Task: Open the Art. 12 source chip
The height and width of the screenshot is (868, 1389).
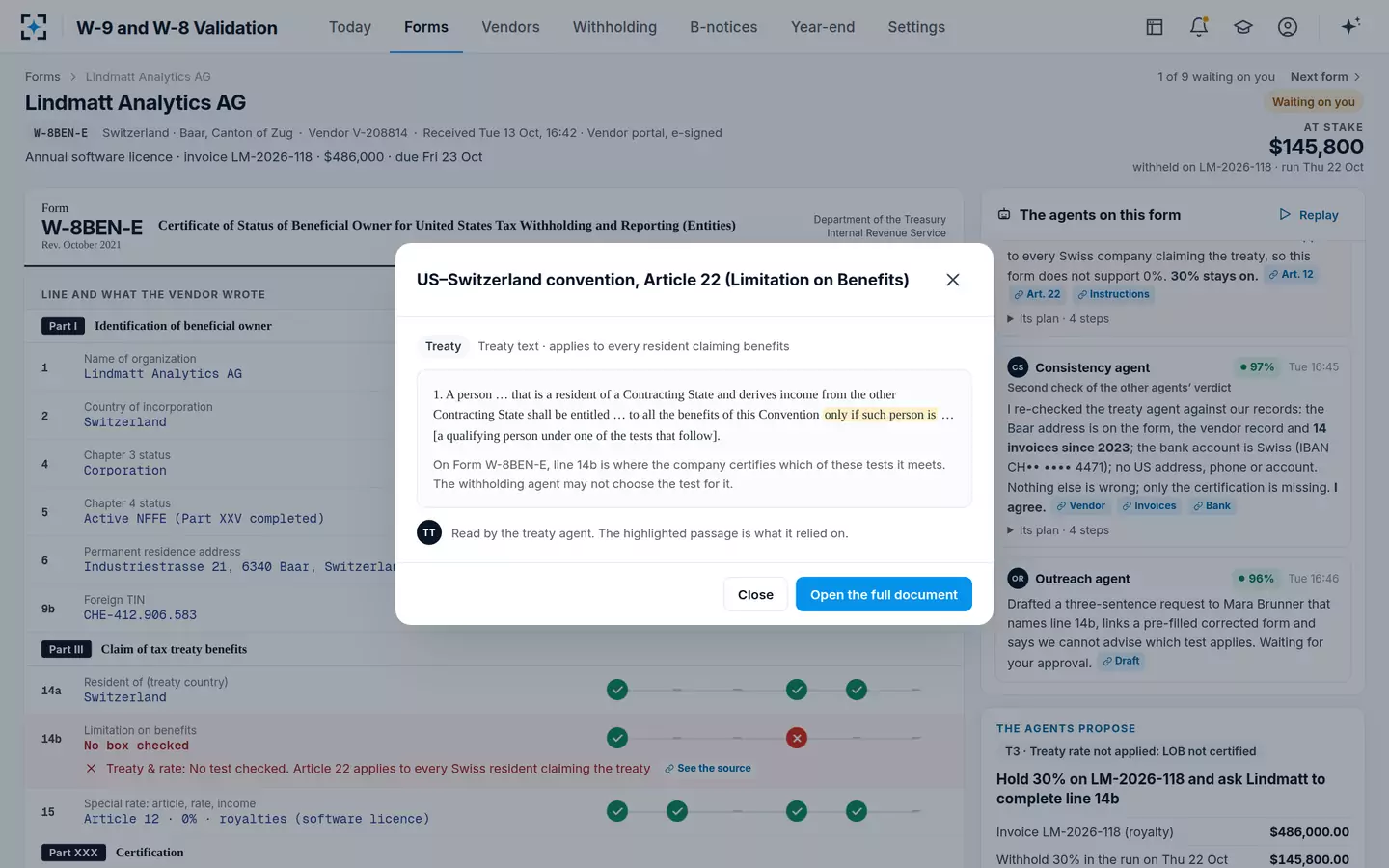Action: click(1291, 275)
